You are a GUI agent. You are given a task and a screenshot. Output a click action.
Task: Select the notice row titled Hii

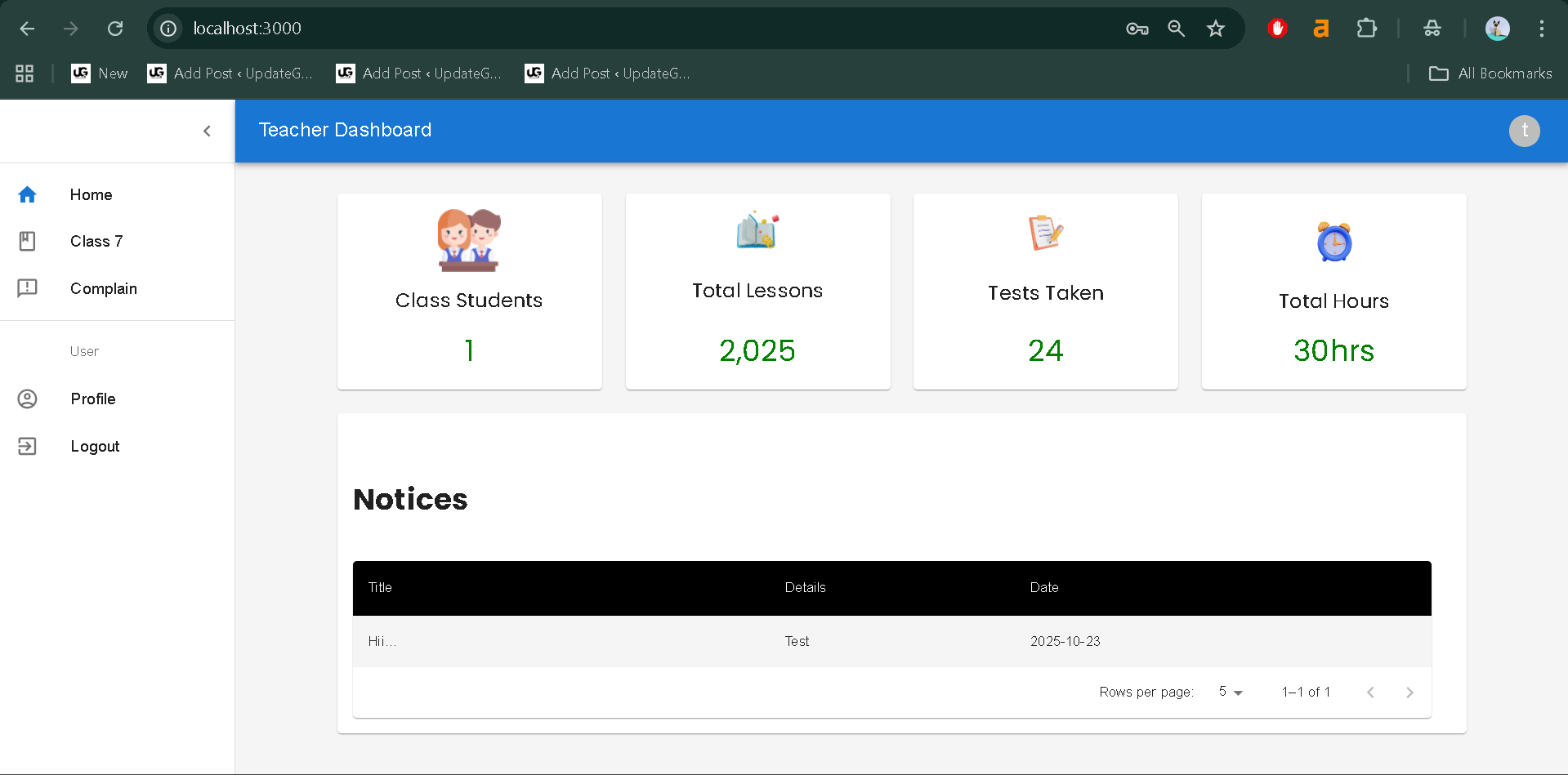382,642
